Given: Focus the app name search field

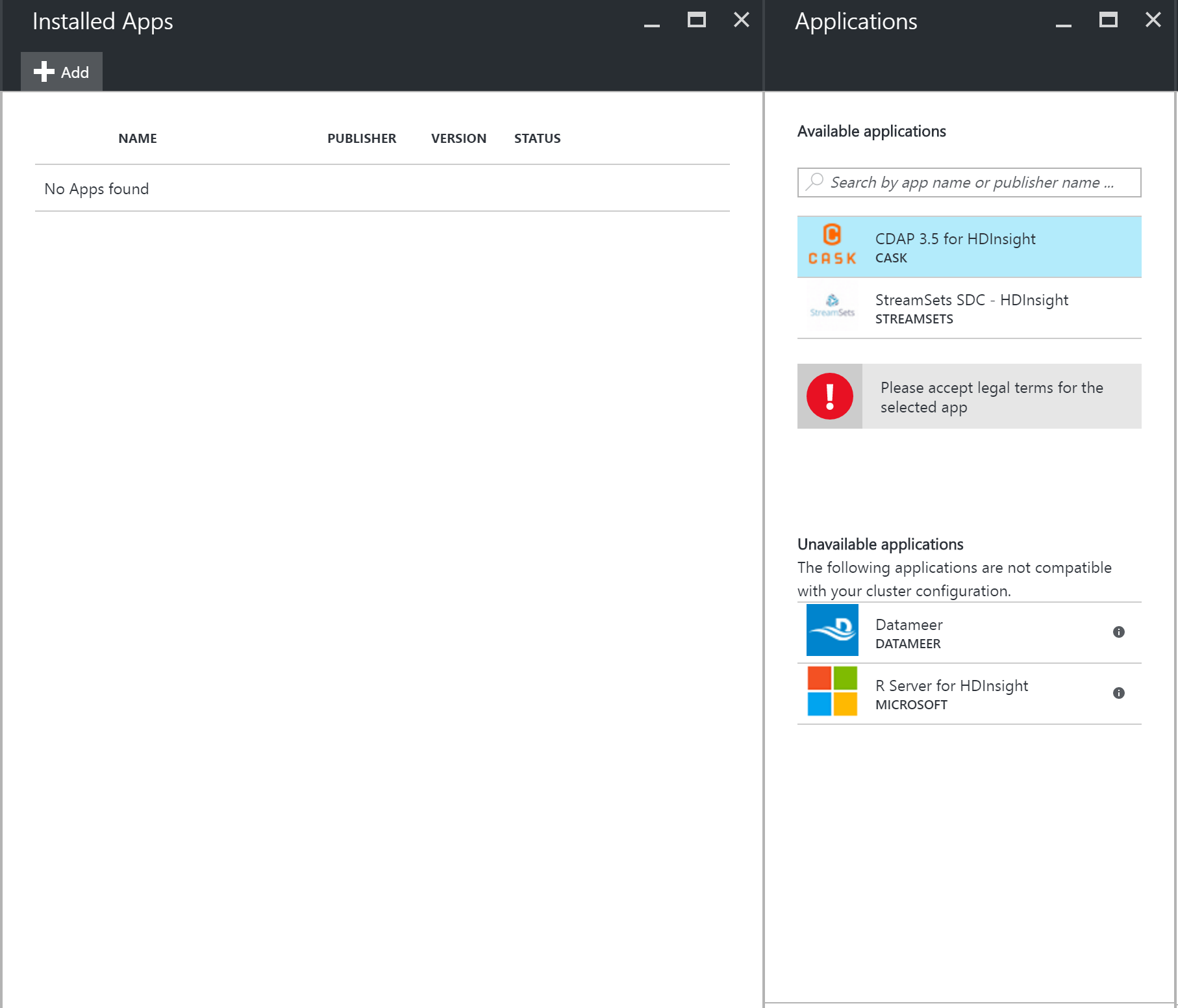Looking at the screenshot, I should 970,183.
